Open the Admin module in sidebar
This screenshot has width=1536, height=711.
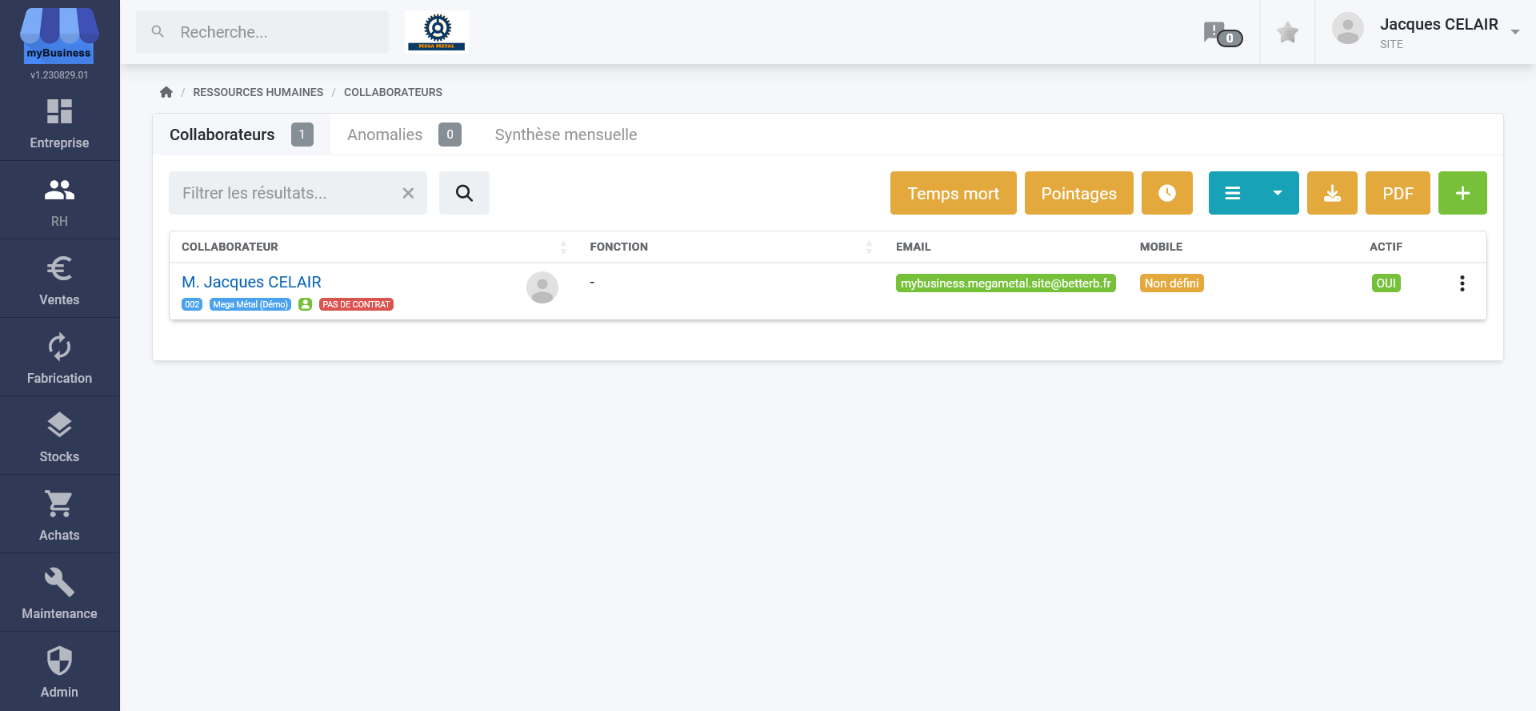click(x=59, y=672)
